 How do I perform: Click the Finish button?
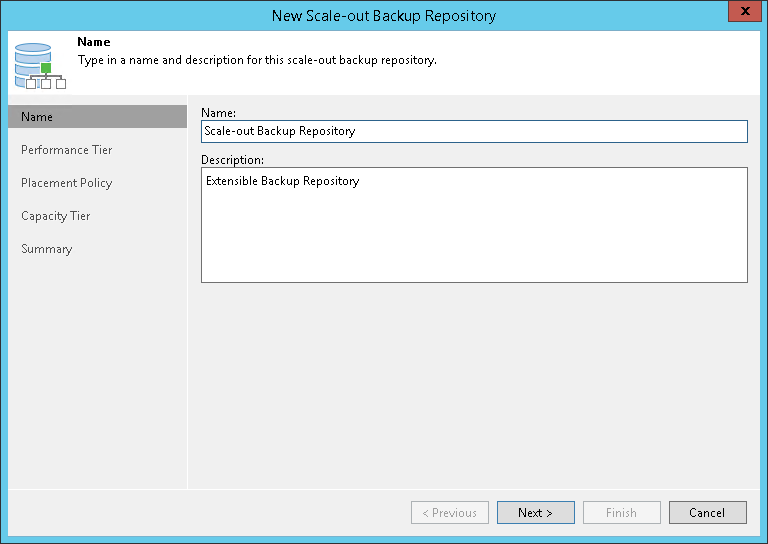coord(621,513)
